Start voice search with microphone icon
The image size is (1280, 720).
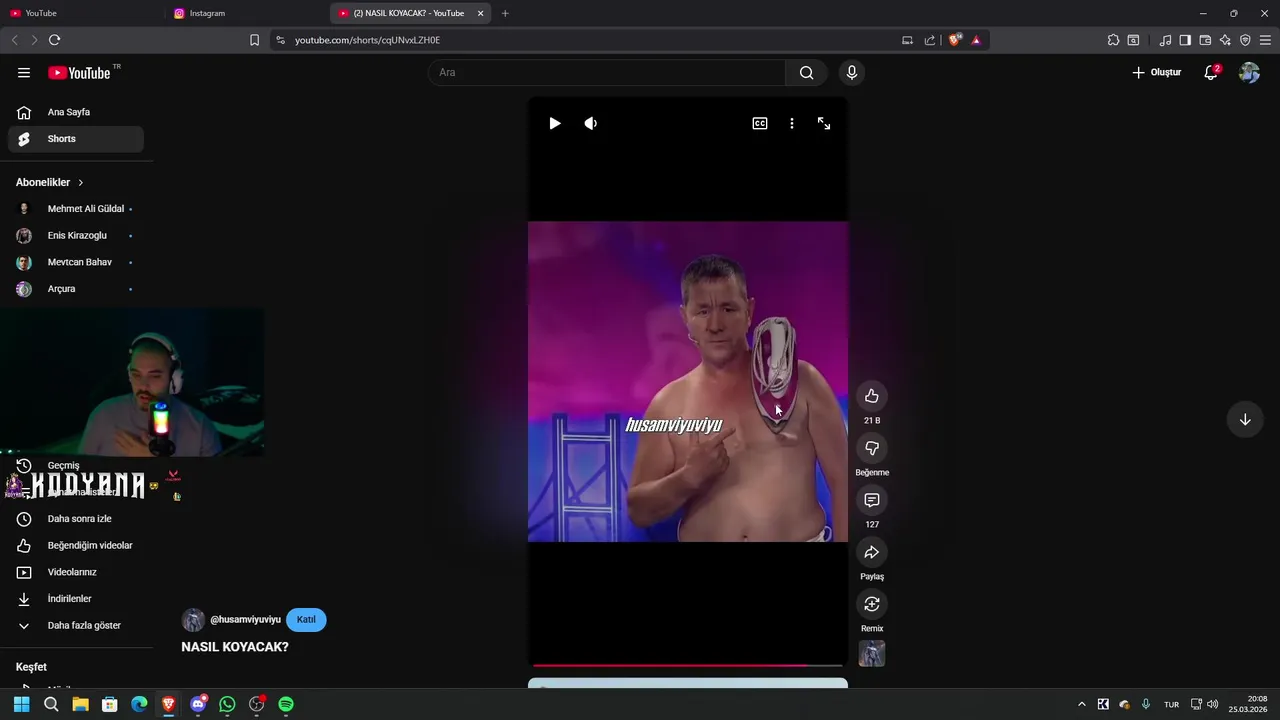(x=852, y=72)
